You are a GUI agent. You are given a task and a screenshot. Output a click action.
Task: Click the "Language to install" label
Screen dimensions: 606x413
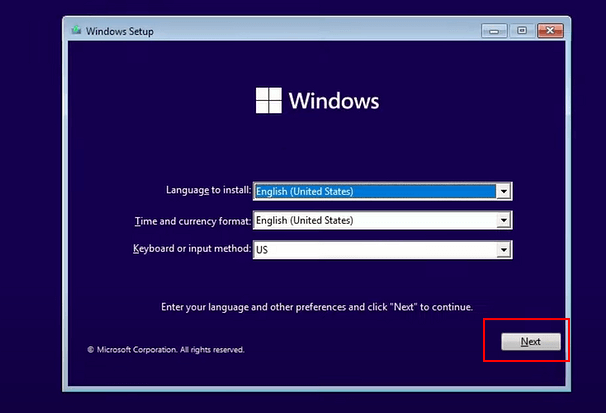(x=208, y=190)
